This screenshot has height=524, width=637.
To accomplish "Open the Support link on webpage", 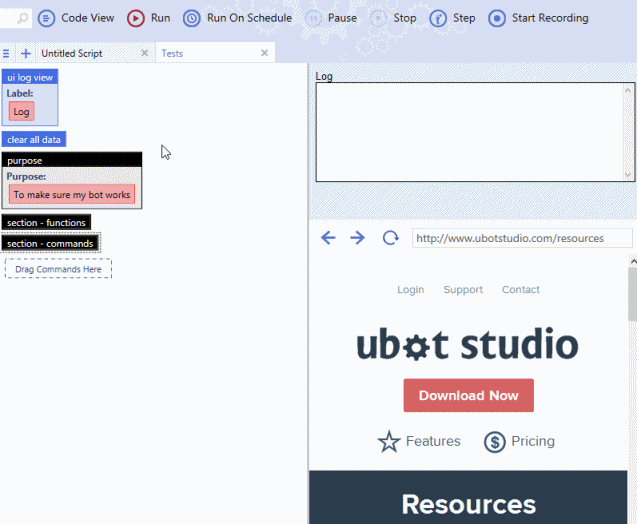I will (463, 290).
